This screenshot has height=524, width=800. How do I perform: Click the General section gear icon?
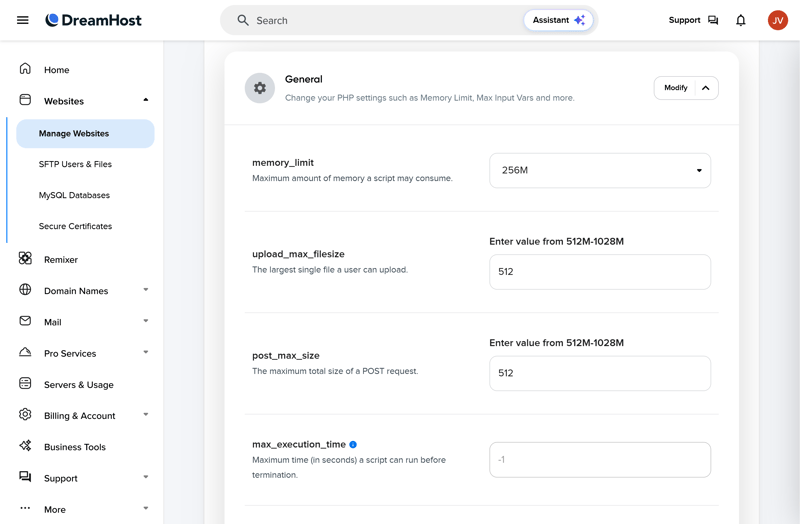260,88
